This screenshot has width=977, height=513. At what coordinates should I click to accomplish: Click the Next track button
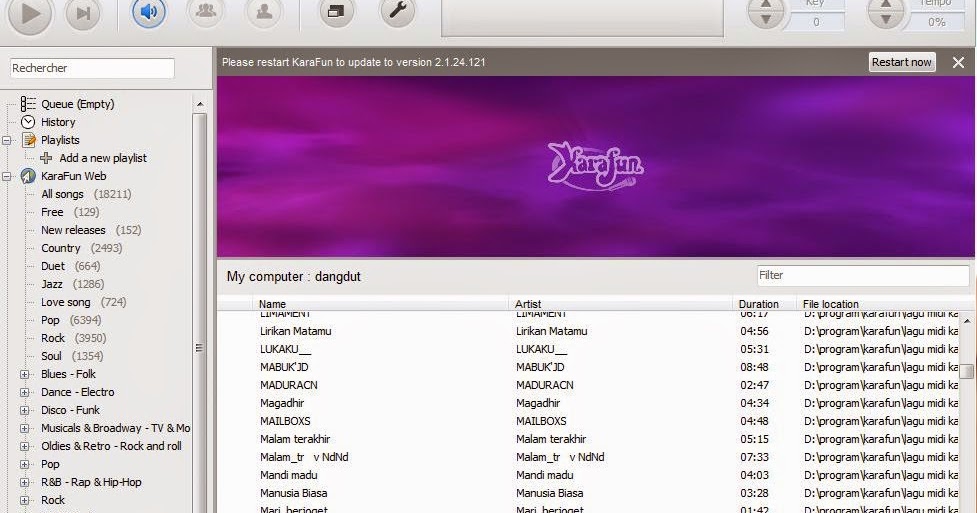[x=83, y=14]
